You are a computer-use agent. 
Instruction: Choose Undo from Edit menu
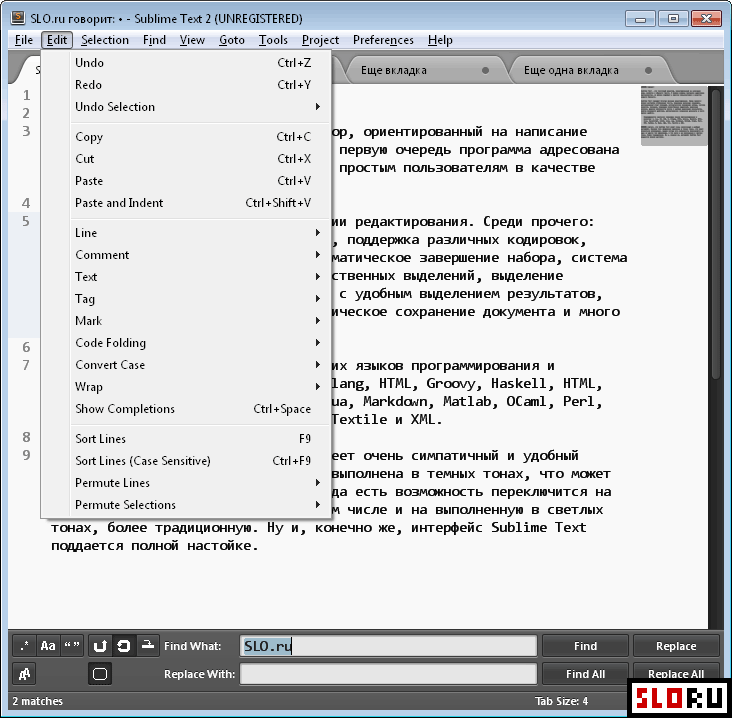tap(186, 63)
